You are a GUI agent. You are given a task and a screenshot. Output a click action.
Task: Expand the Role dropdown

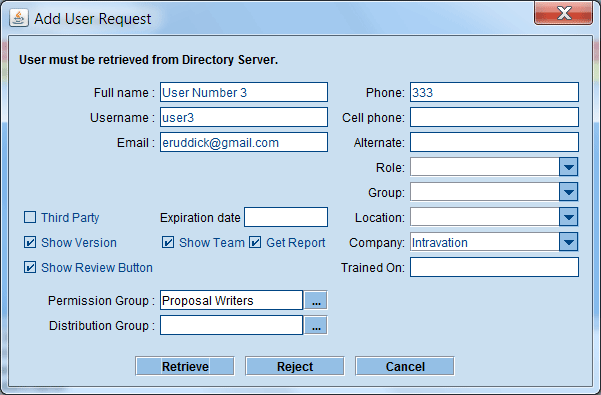click(x=568, y=167)
